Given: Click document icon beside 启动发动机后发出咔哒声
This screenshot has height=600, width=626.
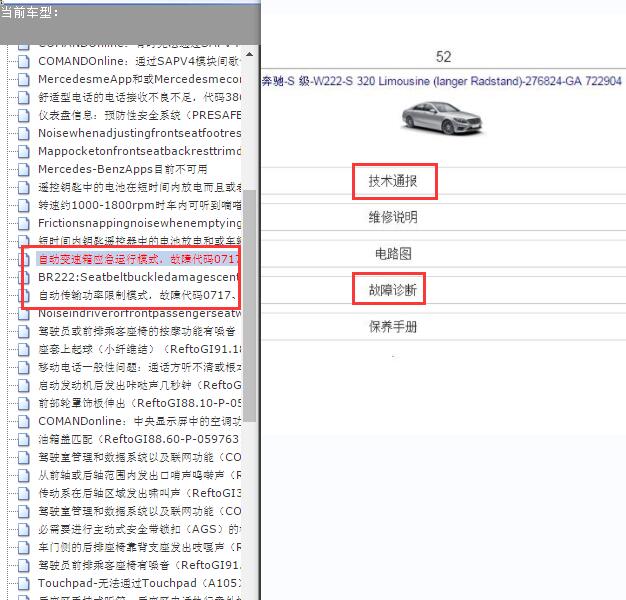Looking at the screenshot, I should tap(24, 385).
